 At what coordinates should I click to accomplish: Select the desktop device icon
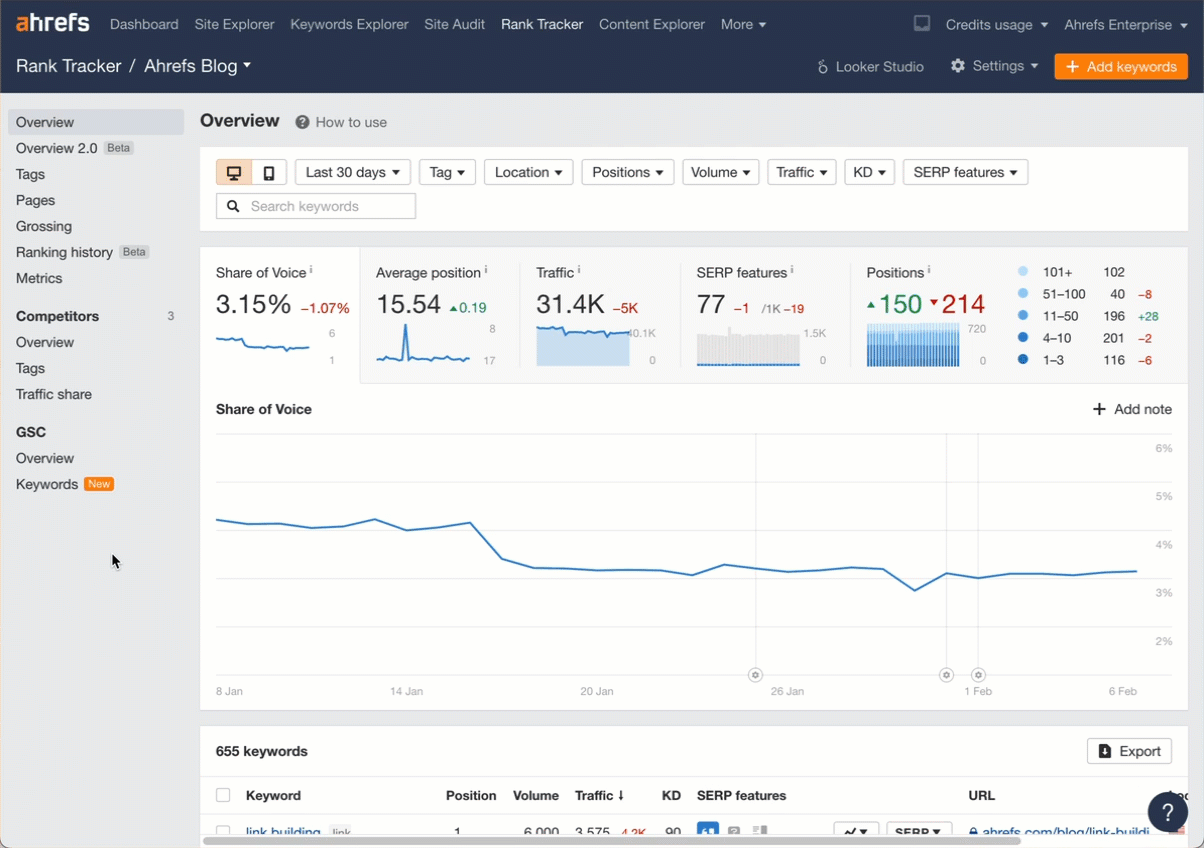(234, 171)
